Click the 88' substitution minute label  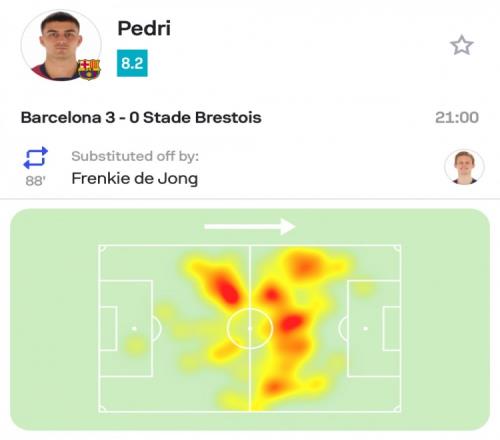(35, 181)
